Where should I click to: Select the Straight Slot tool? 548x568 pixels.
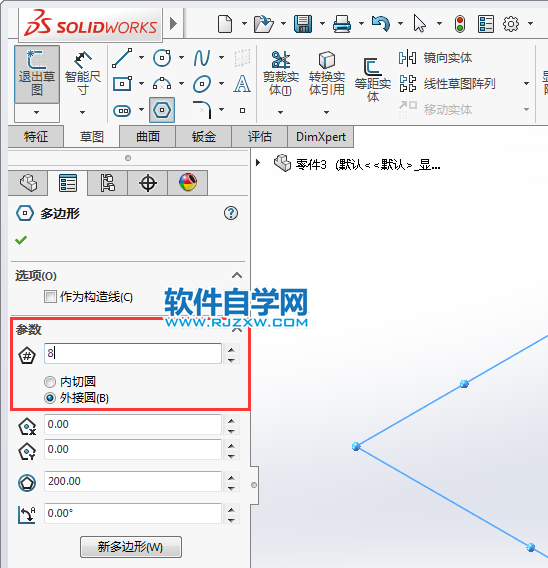122,110
